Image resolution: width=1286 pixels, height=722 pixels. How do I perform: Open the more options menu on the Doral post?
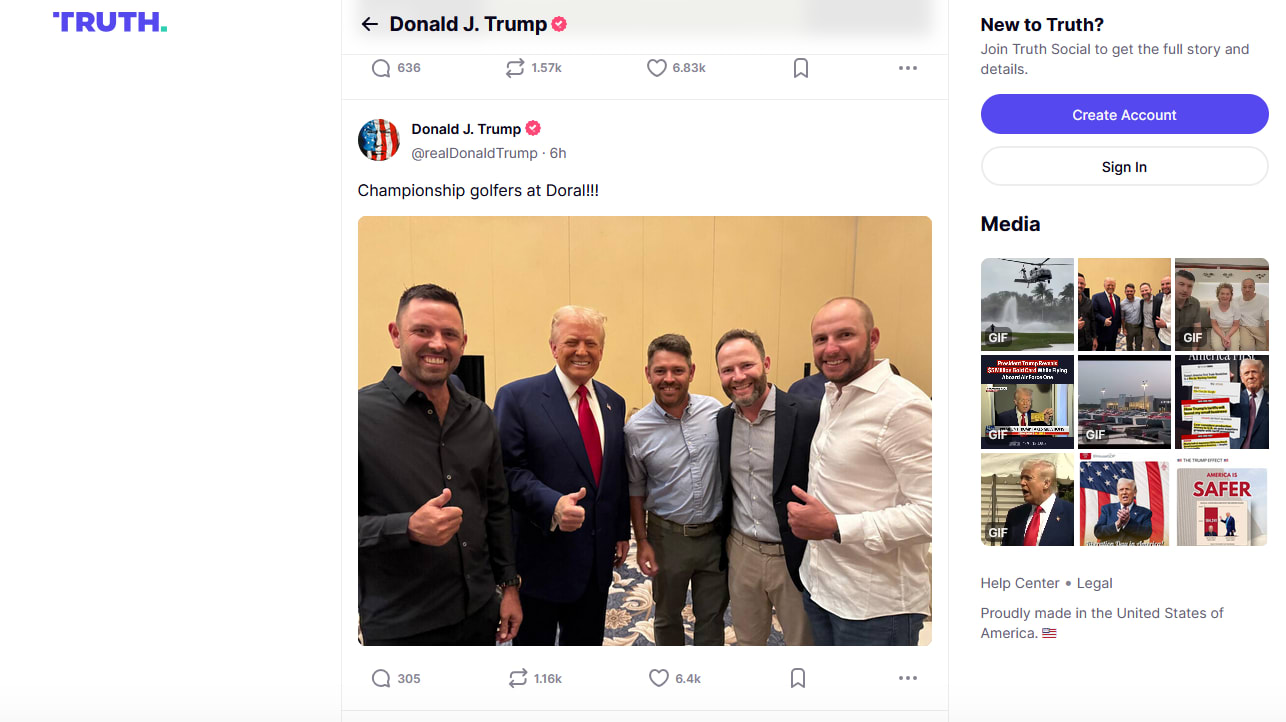(x=907, y=678)
